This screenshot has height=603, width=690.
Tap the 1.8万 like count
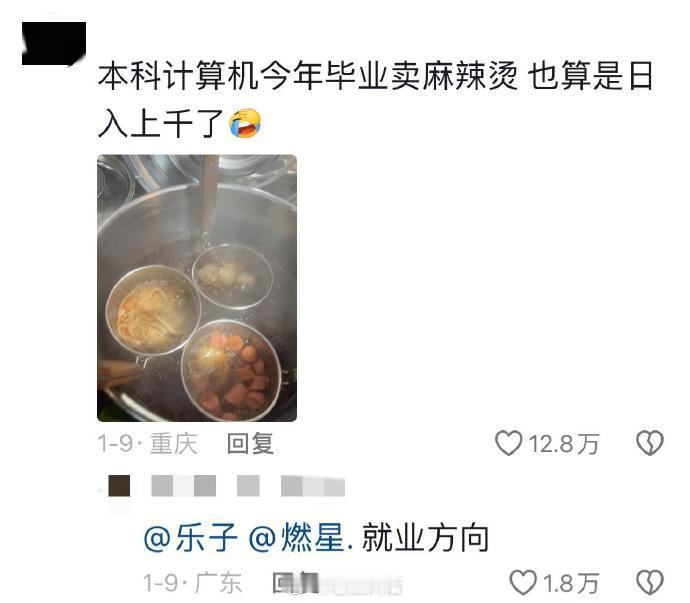[571, 583]
